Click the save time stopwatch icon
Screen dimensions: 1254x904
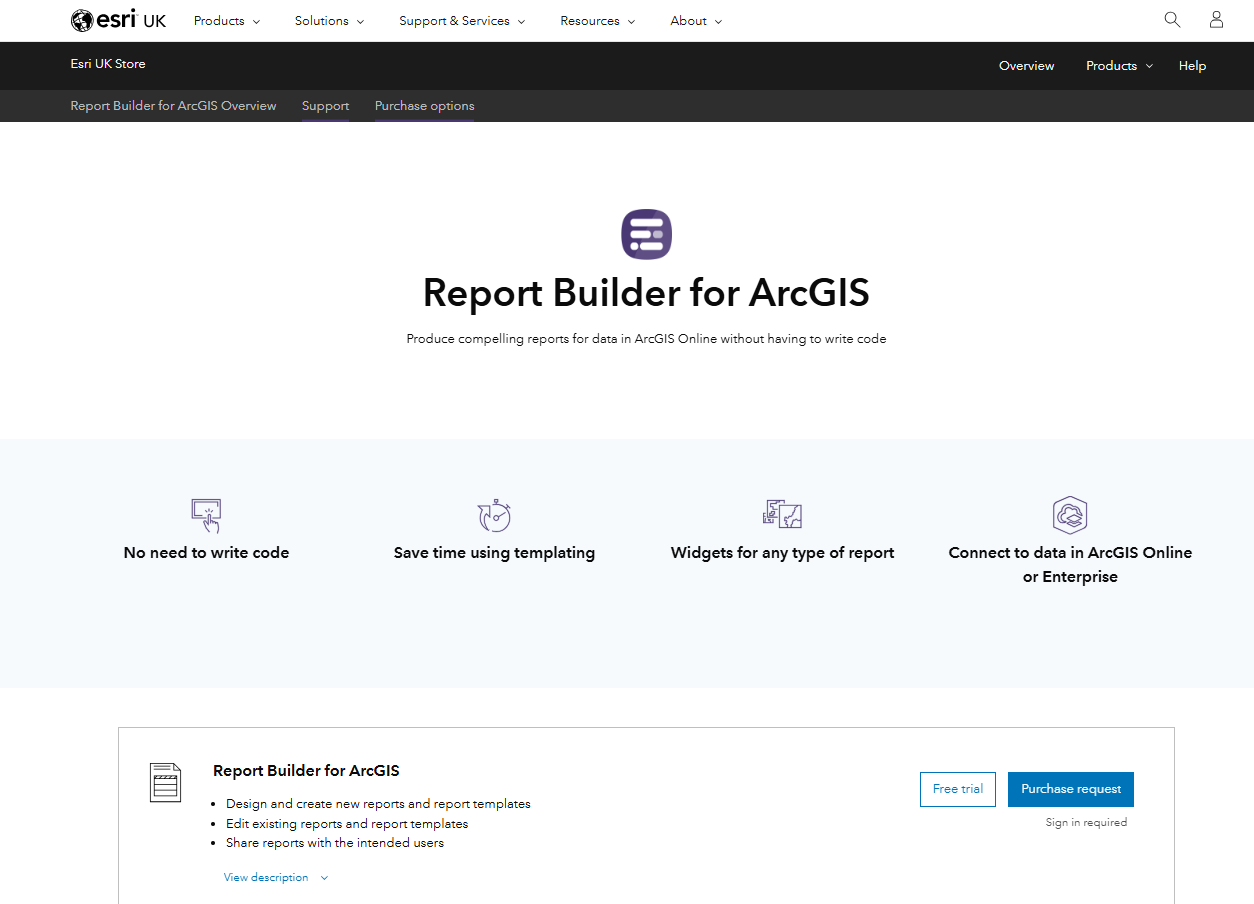pos(494,515)
